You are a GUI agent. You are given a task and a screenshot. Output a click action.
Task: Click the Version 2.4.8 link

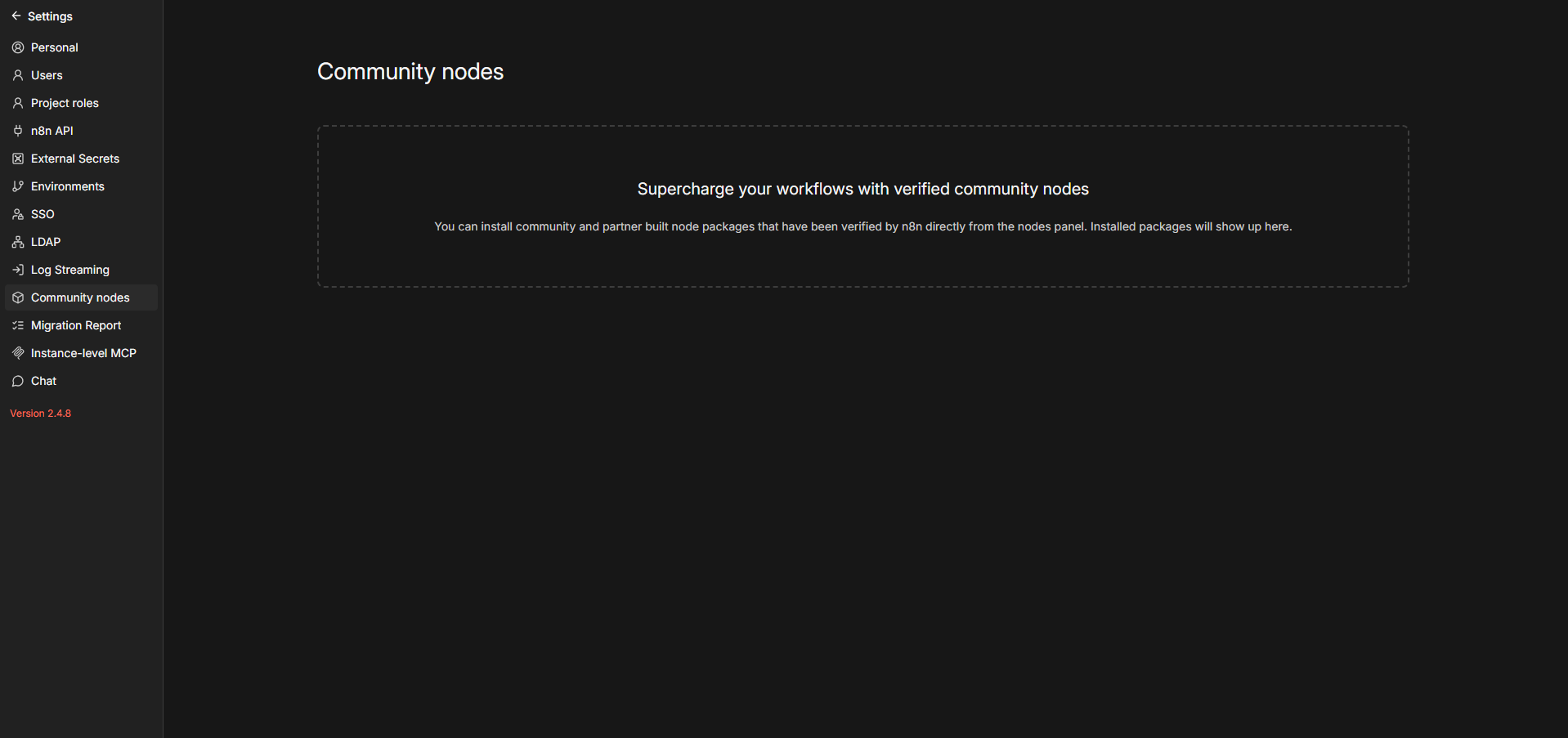point(41,414)
